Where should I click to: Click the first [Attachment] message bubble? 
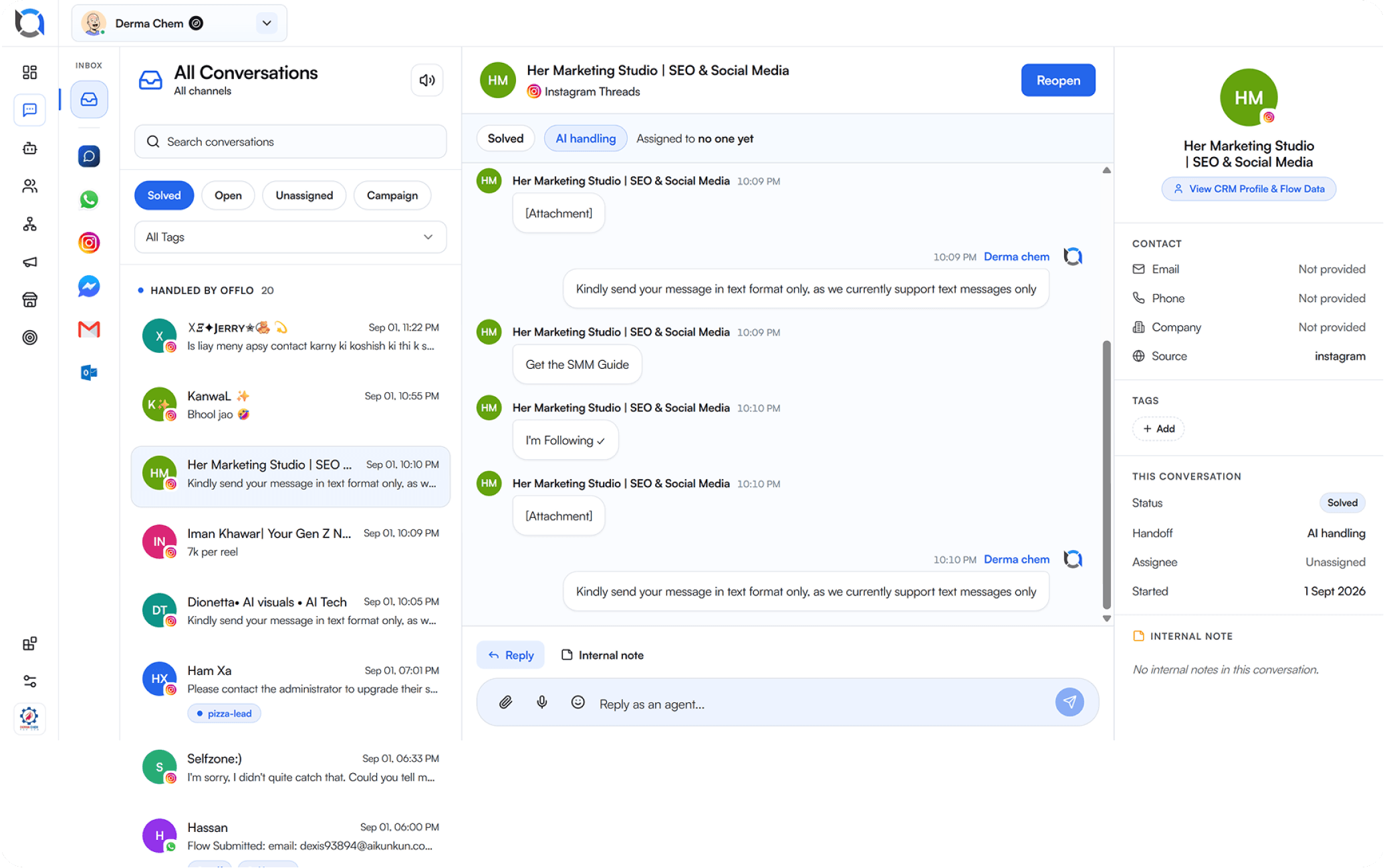point(559,213)
